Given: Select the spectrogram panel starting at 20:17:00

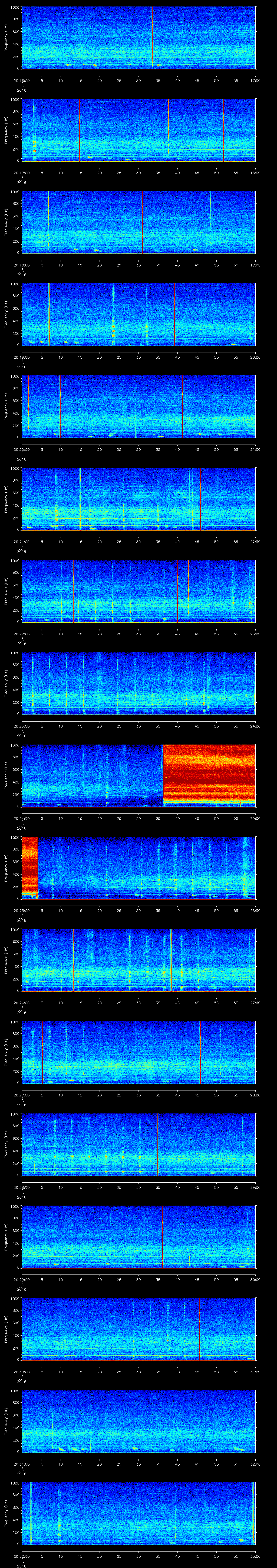Looking at the screenshot, I should [x=138, y=130].
